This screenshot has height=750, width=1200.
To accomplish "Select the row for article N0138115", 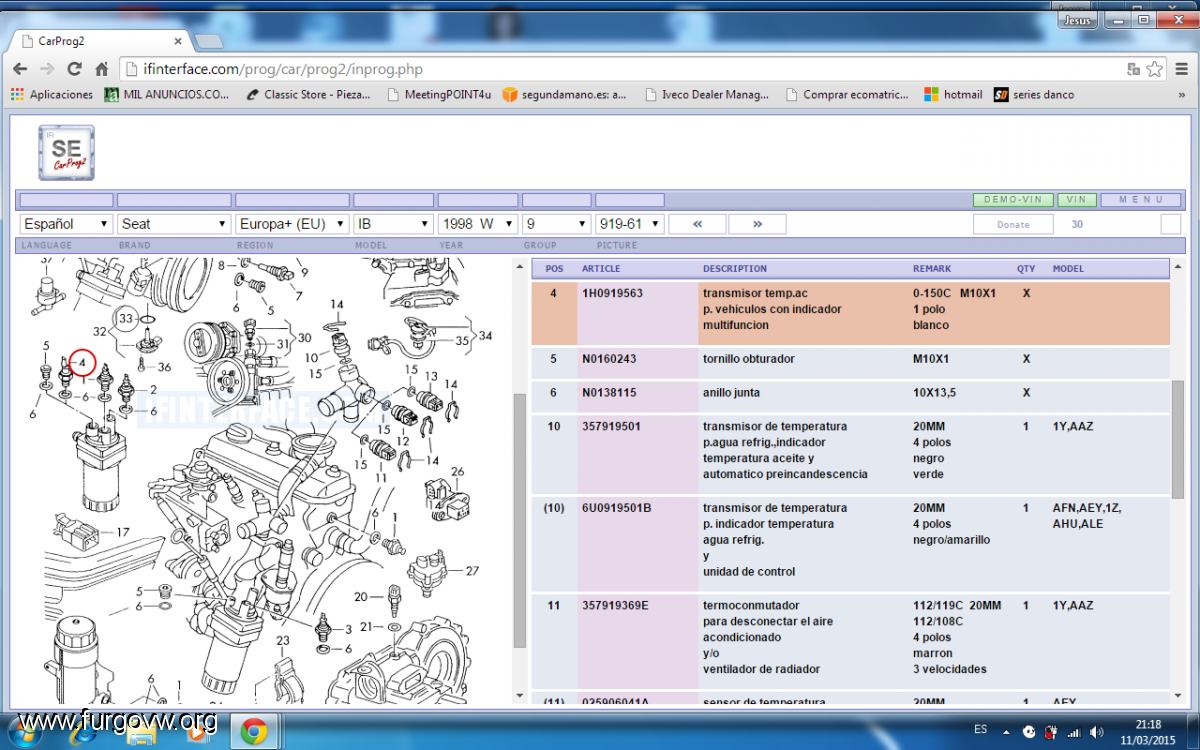I will [x=850, y=395].
